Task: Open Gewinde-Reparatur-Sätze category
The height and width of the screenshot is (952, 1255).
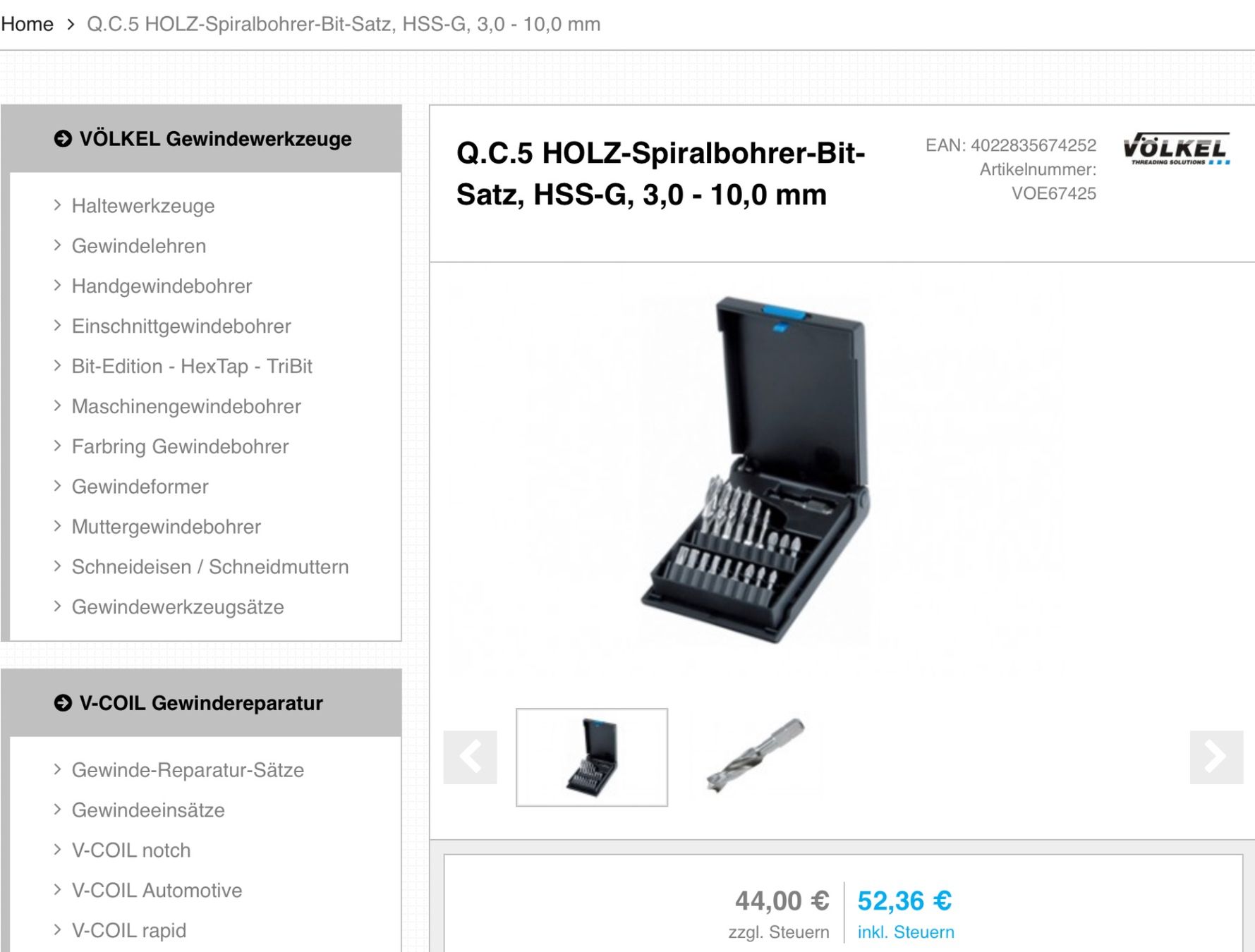Action: click(188, 770)
